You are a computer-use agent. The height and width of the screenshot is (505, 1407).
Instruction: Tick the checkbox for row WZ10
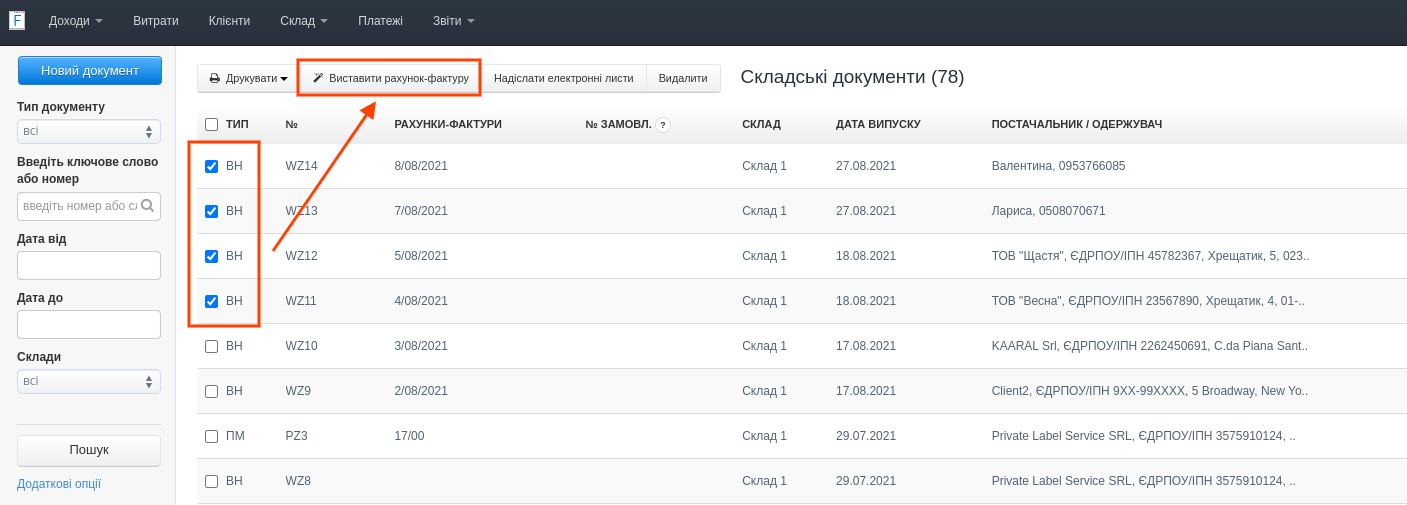(211, 346)
